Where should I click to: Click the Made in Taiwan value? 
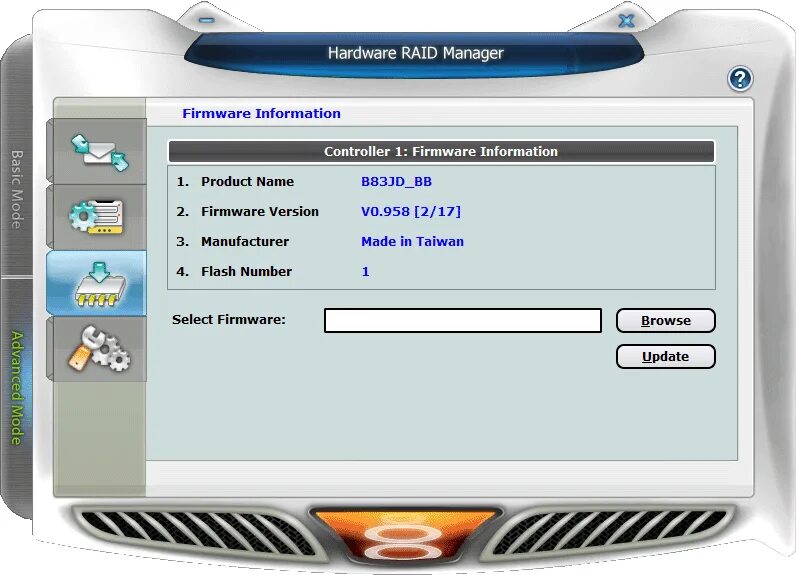point(412,242)
